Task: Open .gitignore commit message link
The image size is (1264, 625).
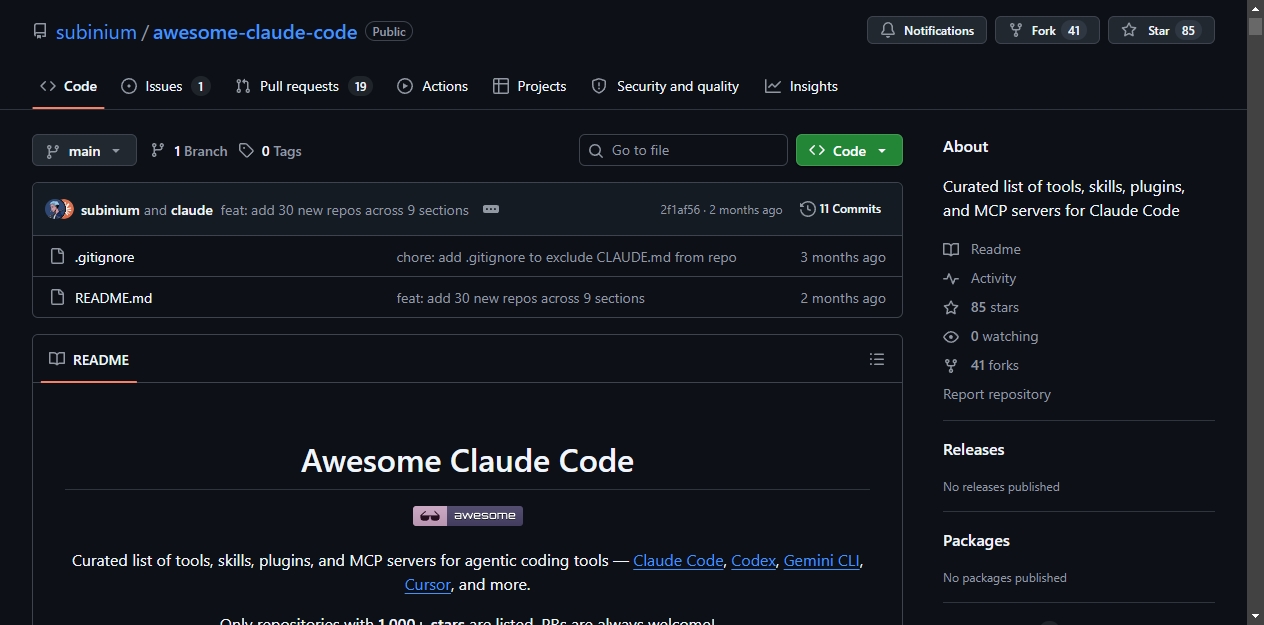Action: tap(566, 257)
